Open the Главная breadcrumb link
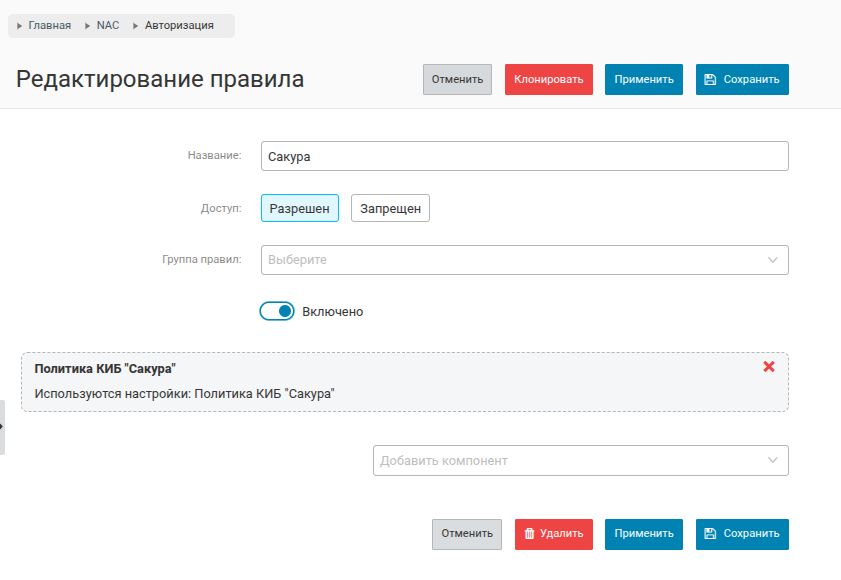 (x=49, y=26)
